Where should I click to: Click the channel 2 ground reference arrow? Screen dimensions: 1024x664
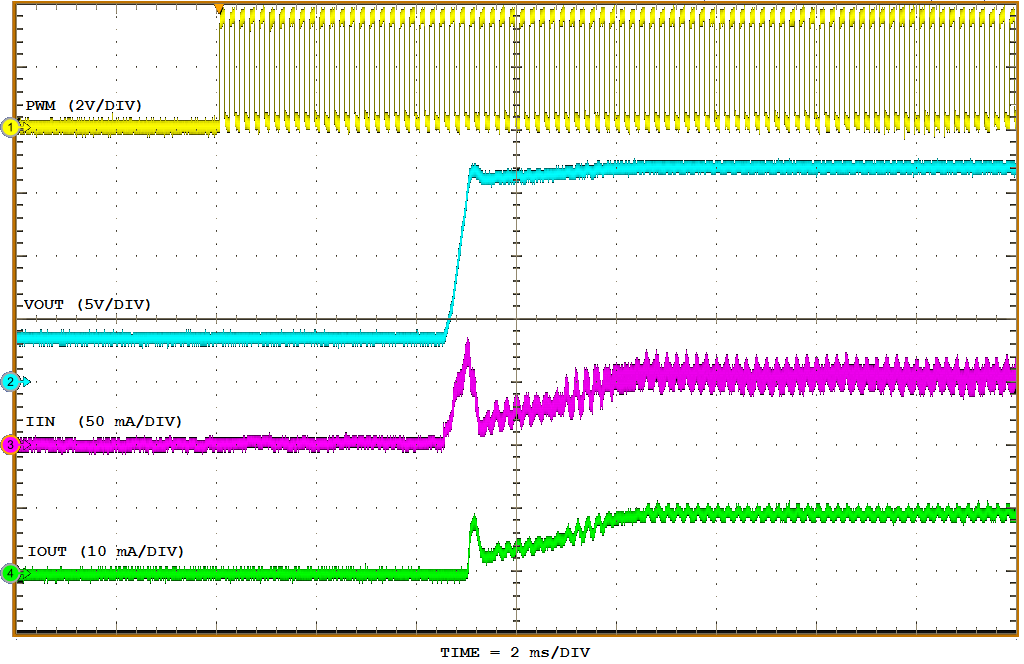(27, 380)
